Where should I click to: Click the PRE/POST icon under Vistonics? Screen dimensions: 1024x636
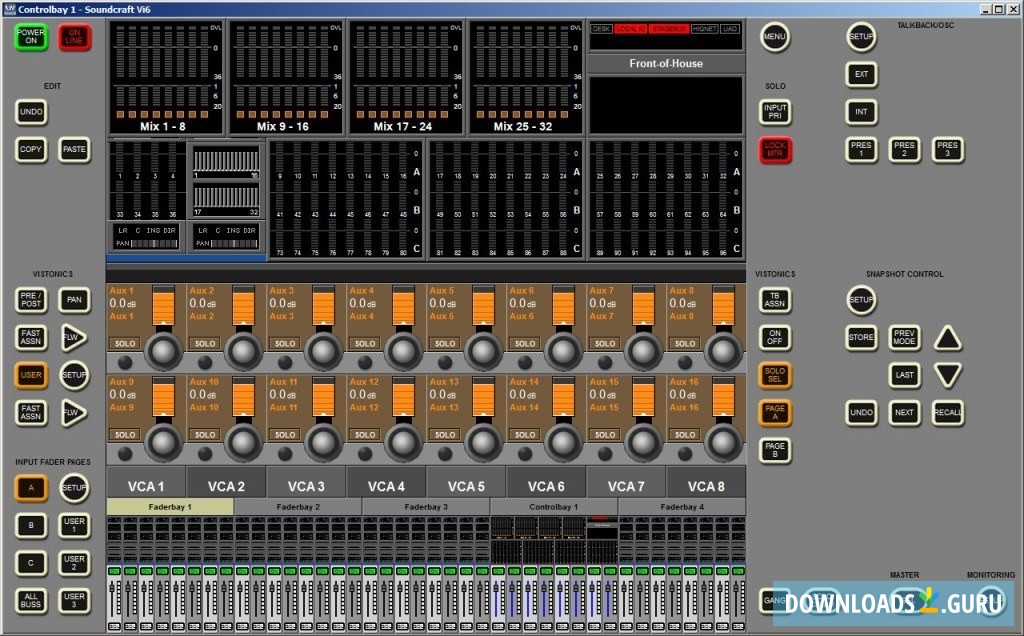click(x=30, y=300)
